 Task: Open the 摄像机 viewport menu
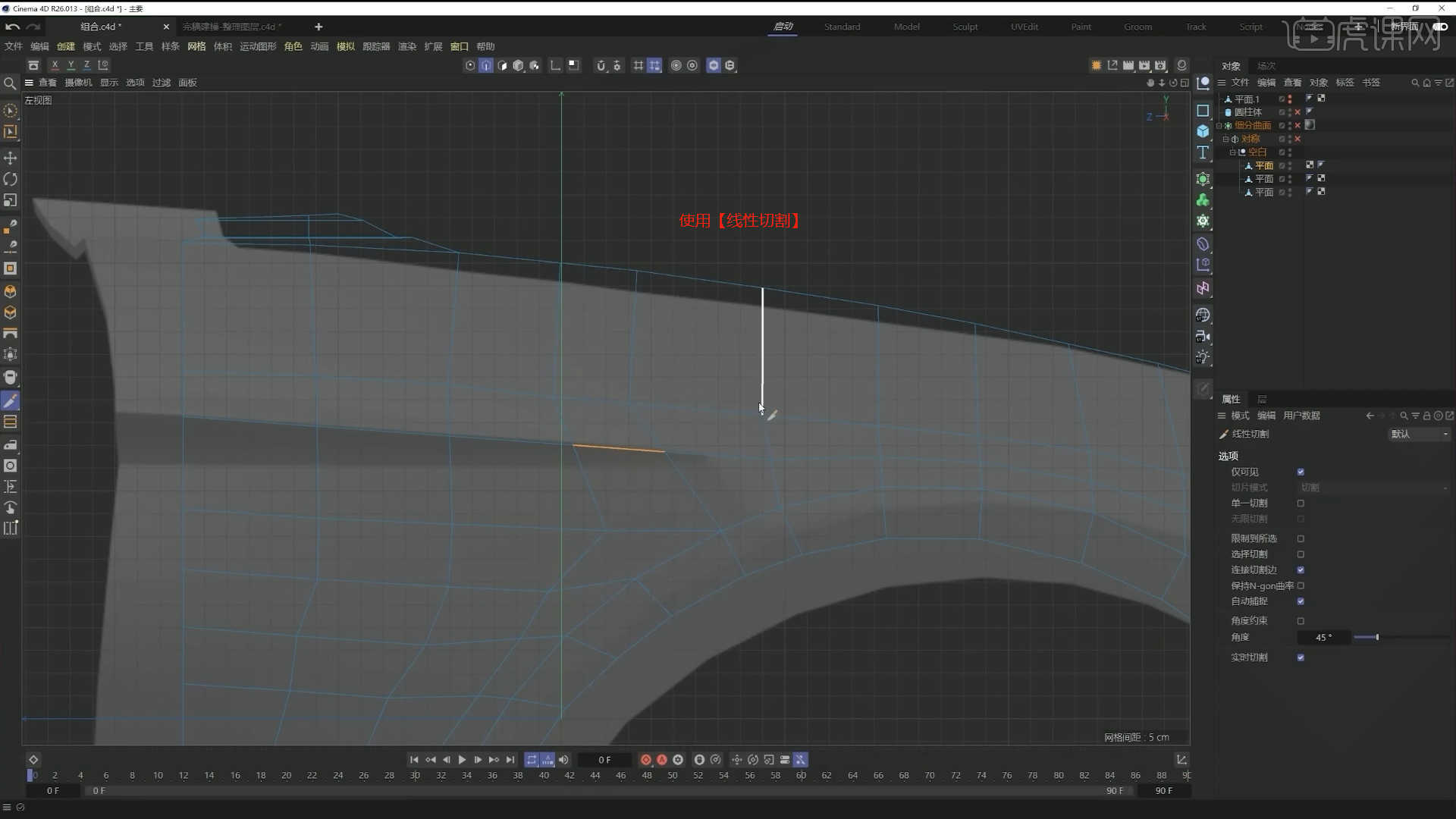[x=78, y=83]
